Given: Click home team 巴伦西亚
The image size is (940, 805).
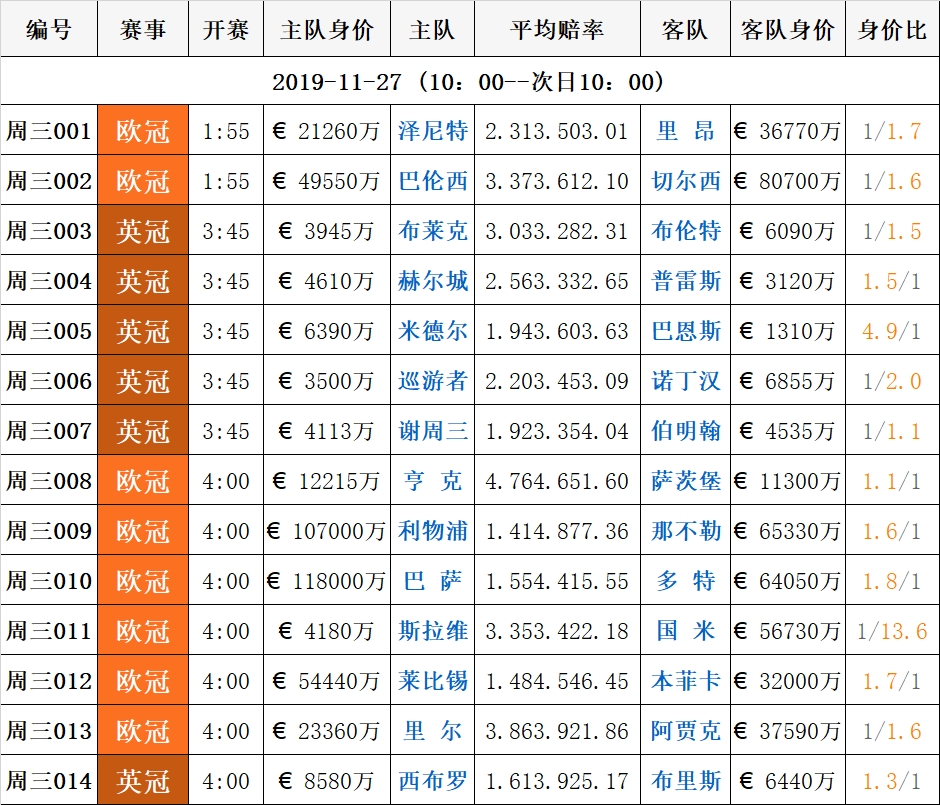Looking at the screenshot, I should [x=432, y=180].
